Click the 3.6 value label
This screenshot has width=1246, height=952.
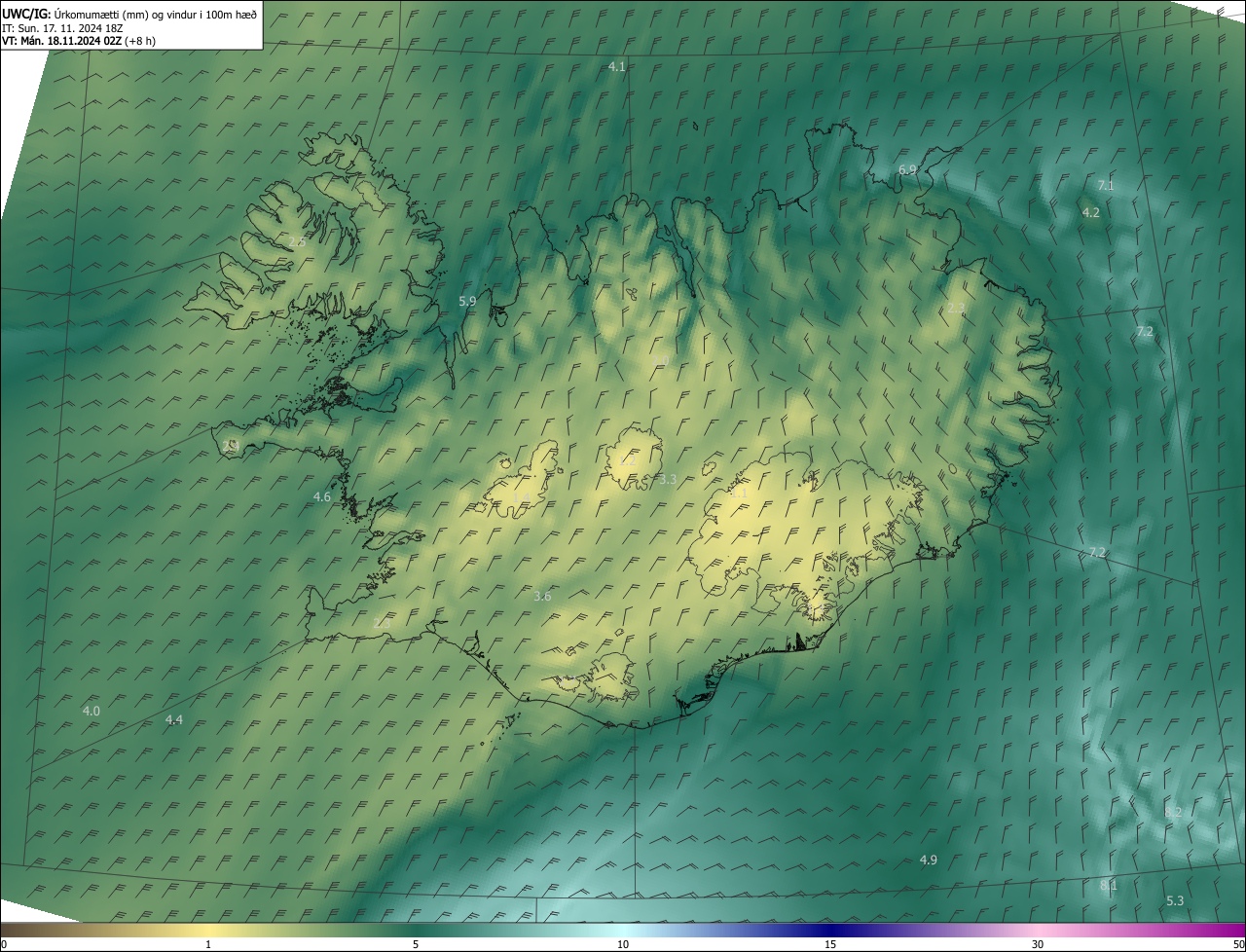[543, 596]
